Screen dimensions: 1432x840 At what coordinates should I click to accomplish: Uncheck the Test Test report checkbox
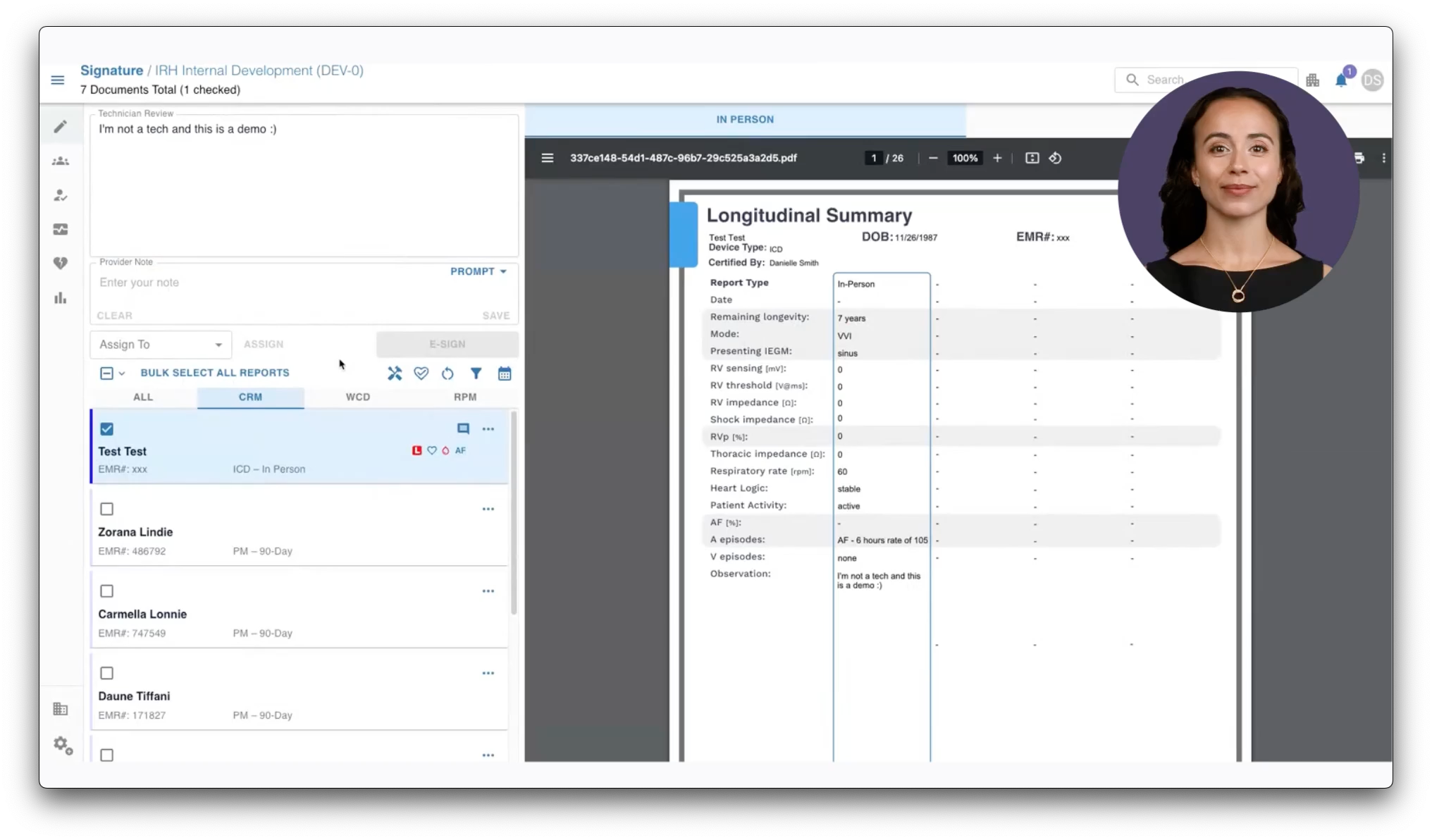pyautogui.click(x=107, y=428)
